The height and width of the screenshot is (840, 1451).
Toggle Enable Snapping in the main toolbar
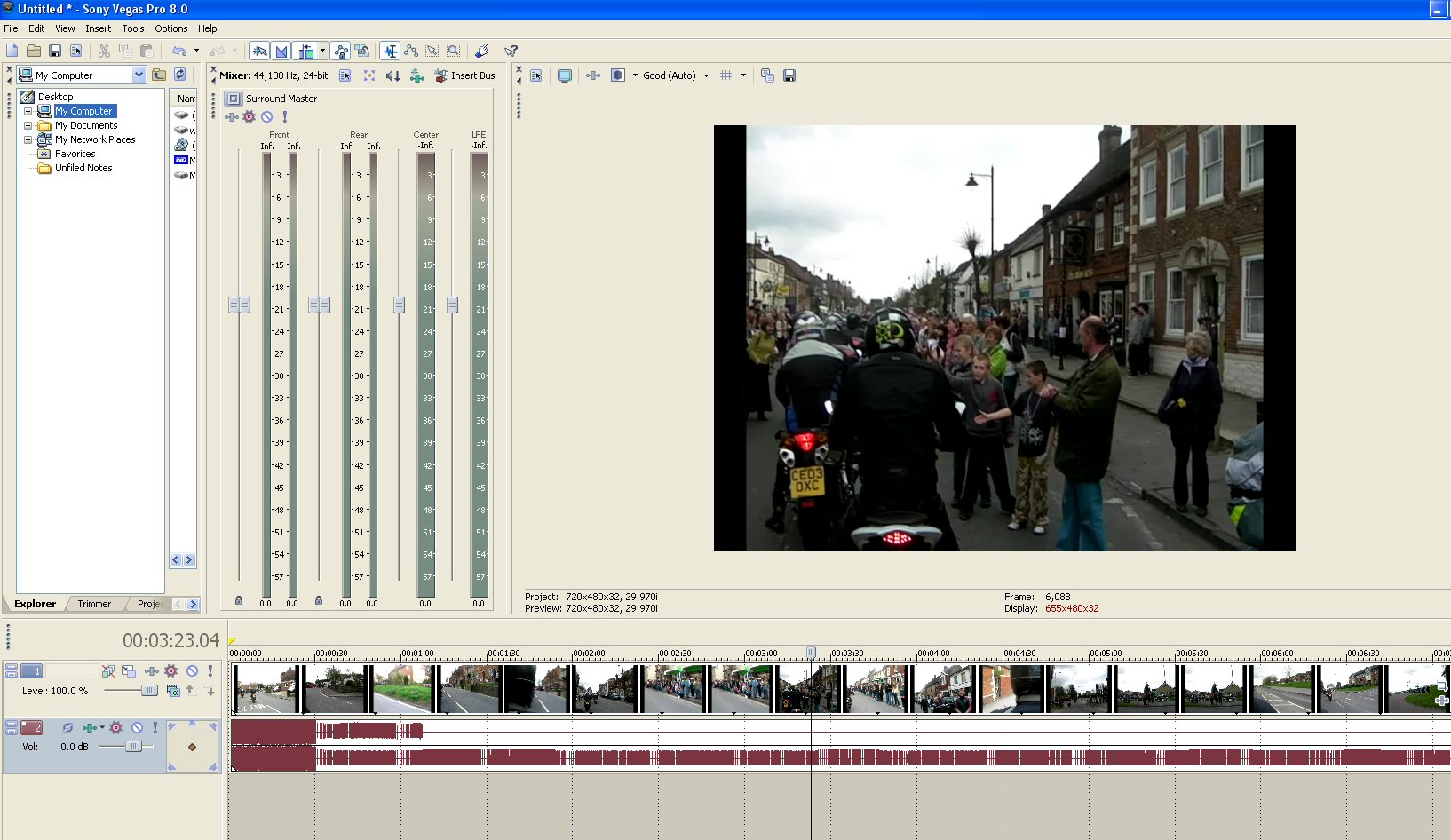[259, 51]
